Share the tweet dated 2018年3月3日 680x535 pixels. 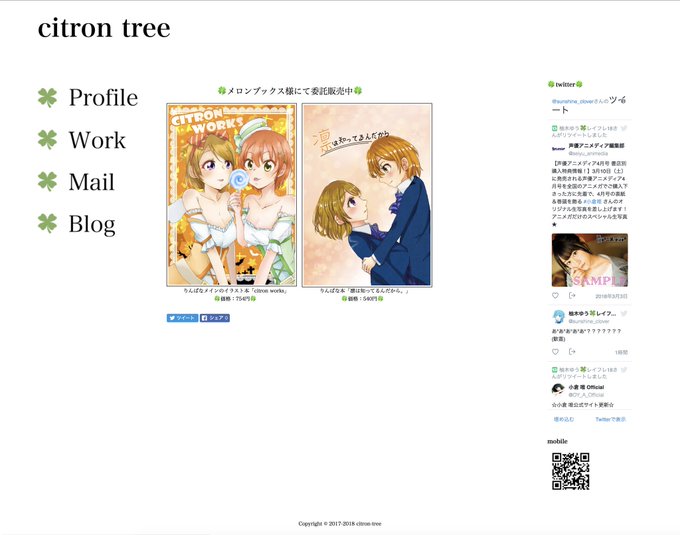click(572, 296)
